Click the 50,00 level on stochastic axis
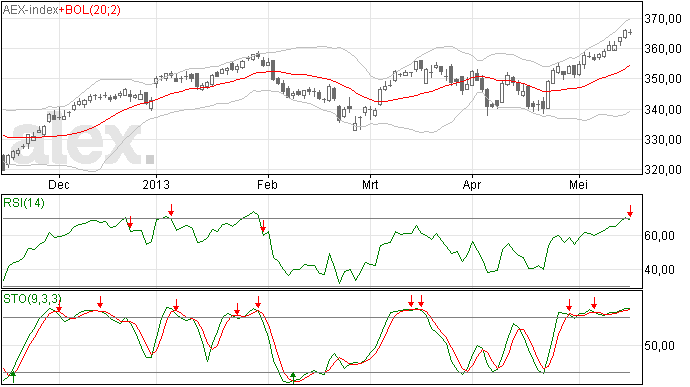The height and width of the screenshot is (387, 690). (659, 346)
